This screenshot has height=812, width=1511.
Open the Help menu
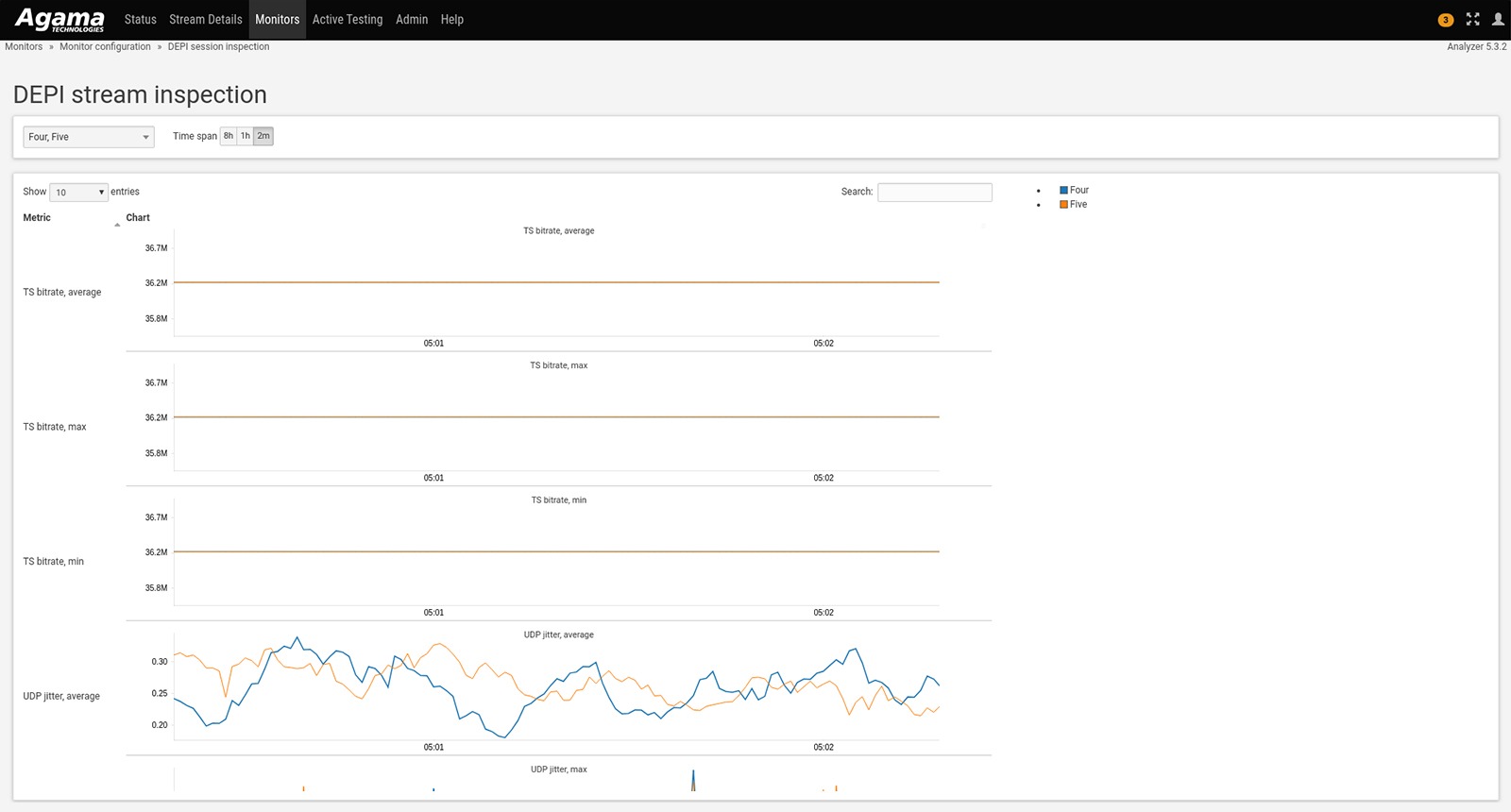coord(451,20)
